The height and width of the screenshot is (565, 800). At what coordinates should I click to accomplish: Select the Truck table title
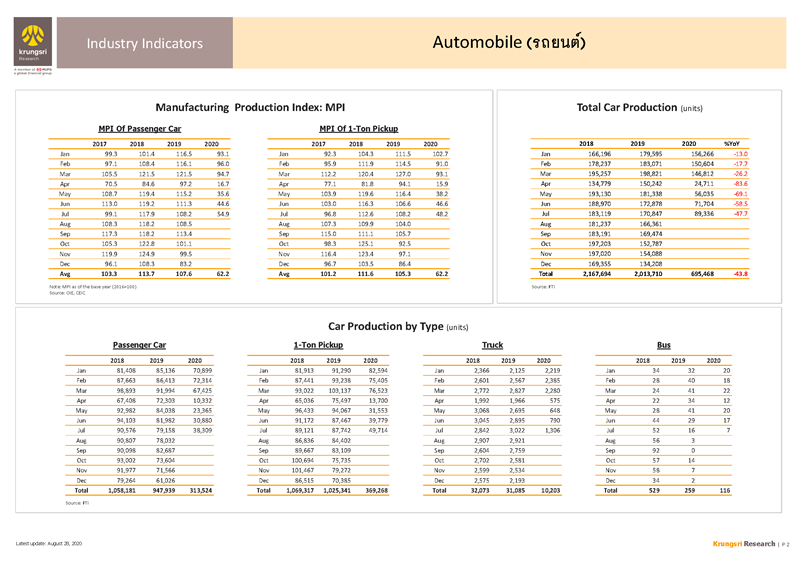click(x=492, y=344)
